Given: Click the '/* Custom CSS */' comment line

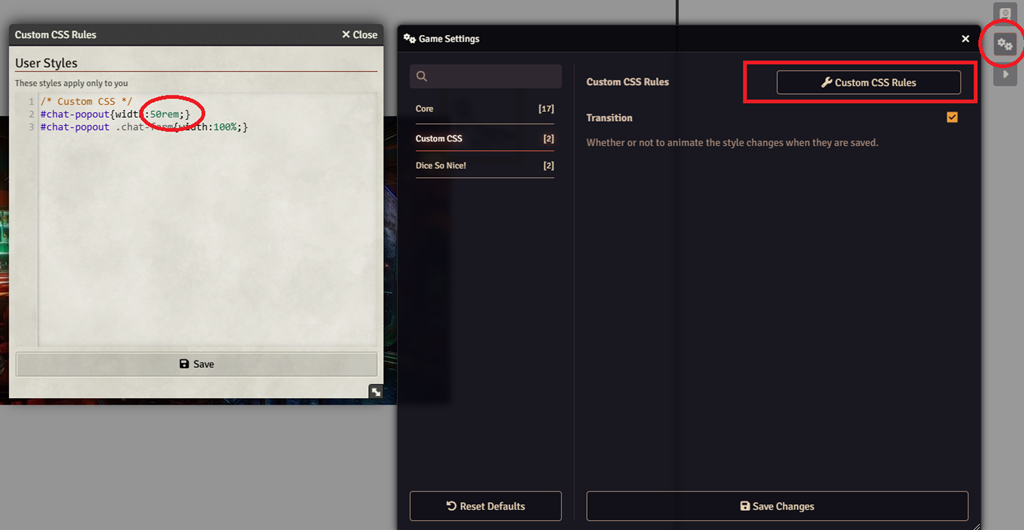Looking at the screenshot, I should 86,102.
